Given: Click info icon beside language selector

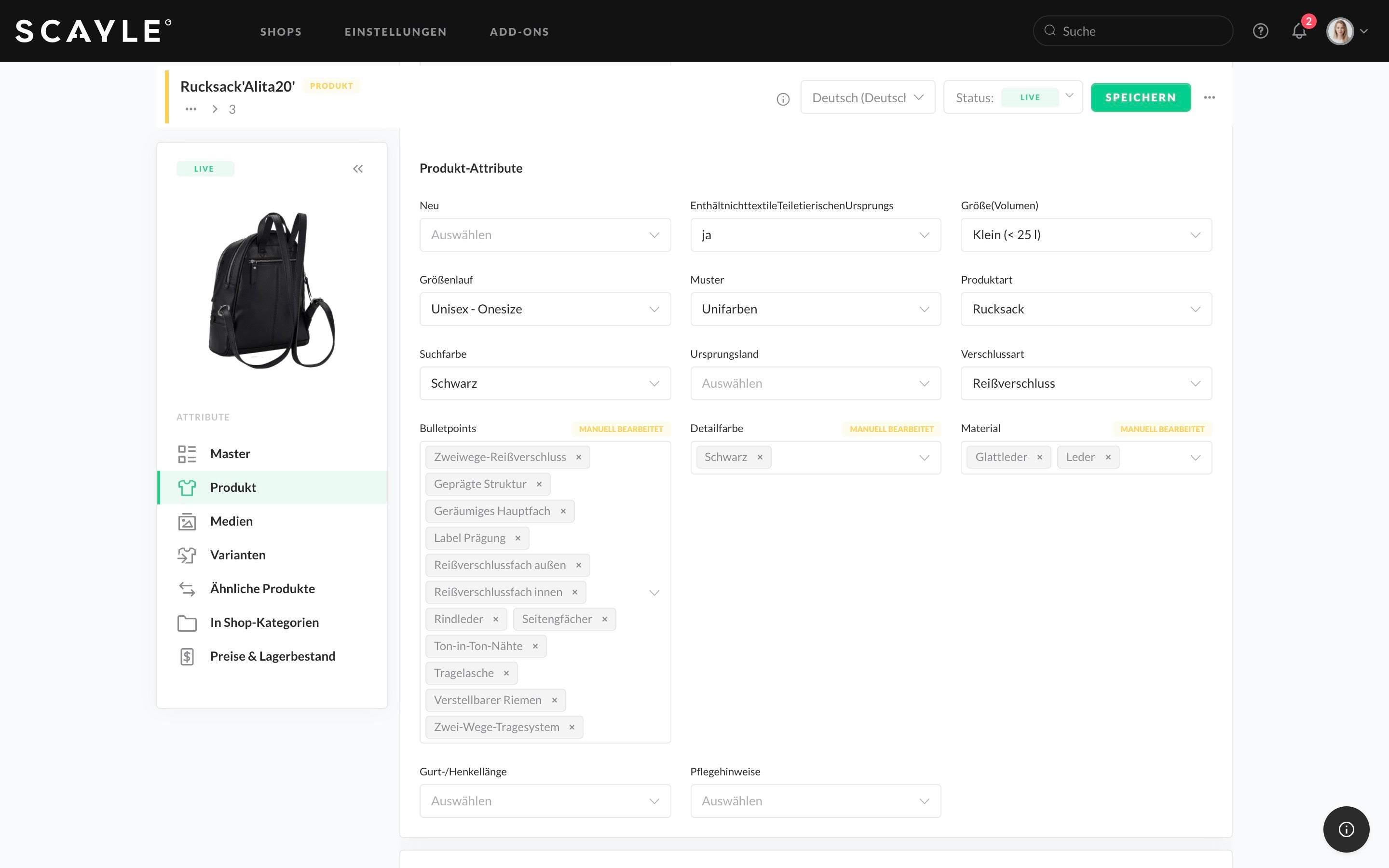Looking at the screenshot, I should point(783,99).
